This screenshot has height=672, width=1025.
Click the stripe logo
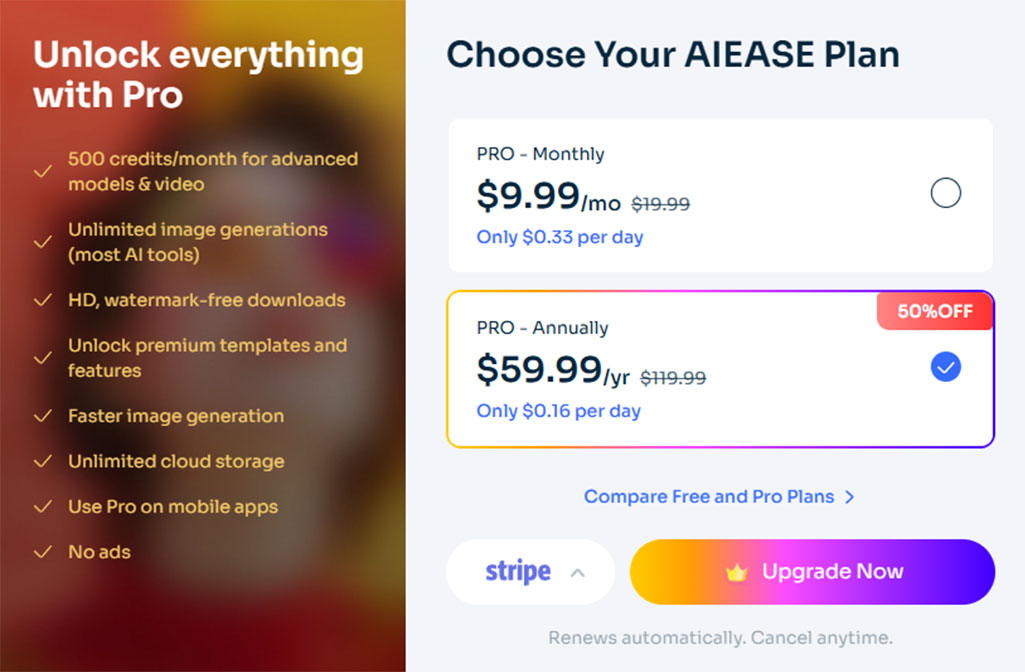(x=518, y=571)
